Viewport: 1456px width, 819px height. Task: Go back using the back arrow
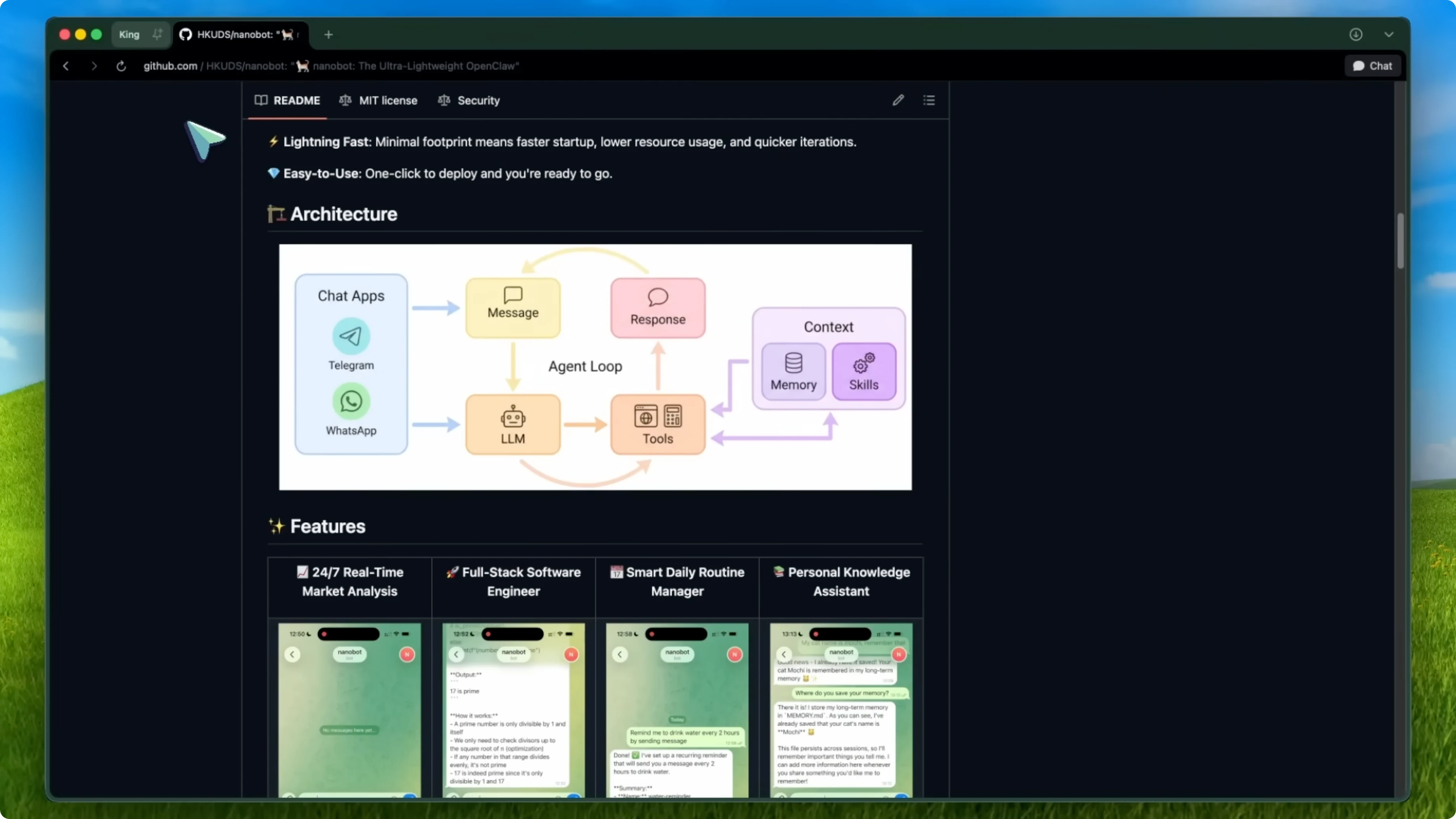(66, 66)
